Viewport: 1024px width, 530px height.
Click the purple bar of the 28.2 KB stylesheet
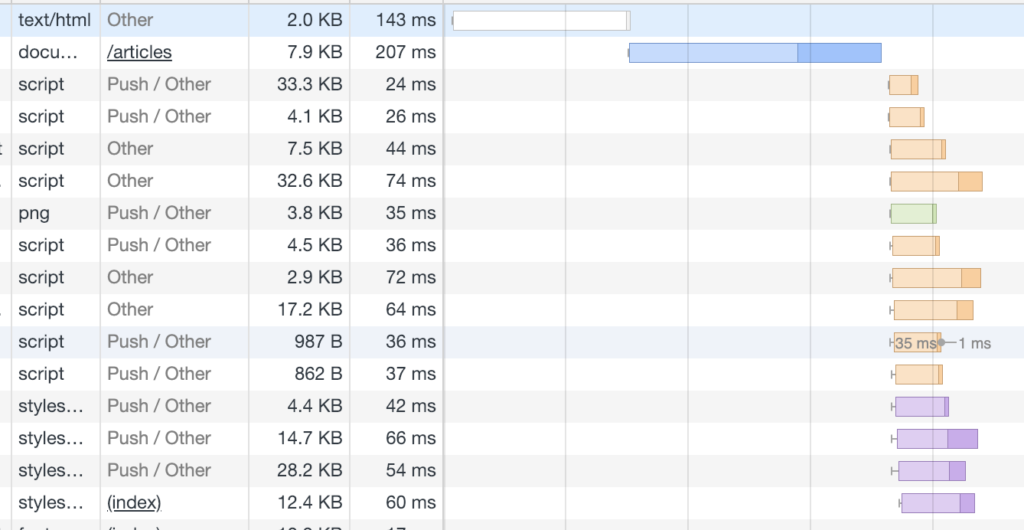pyautogui.click(x=931, y=471)
